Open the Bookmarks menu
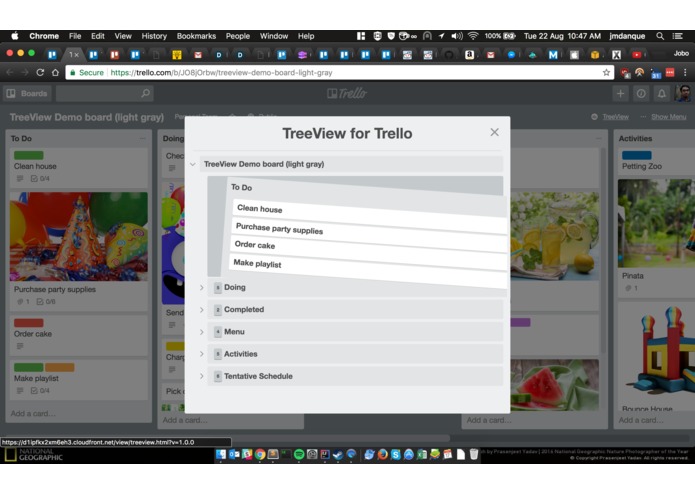 tap(196, 36)
